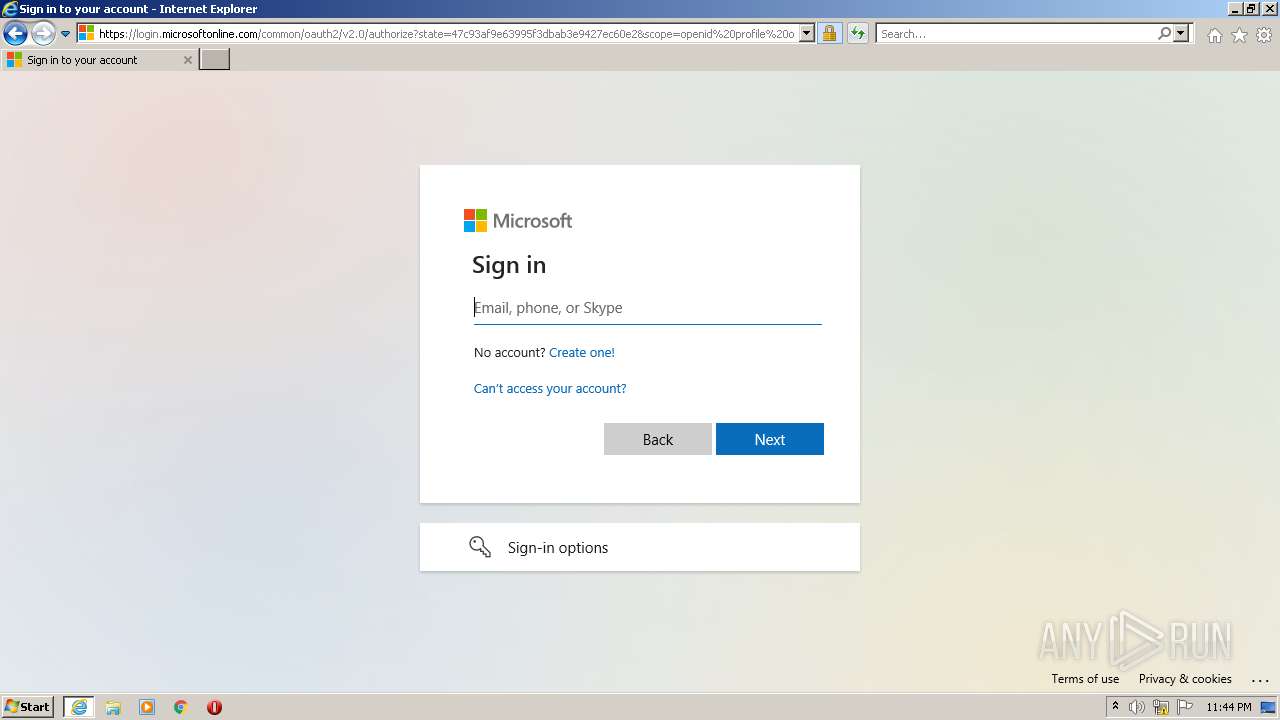Click the 'Sign in' heading text
Image resolution: width=1280 pixels, height=720 pixels.
click(509, 265)
